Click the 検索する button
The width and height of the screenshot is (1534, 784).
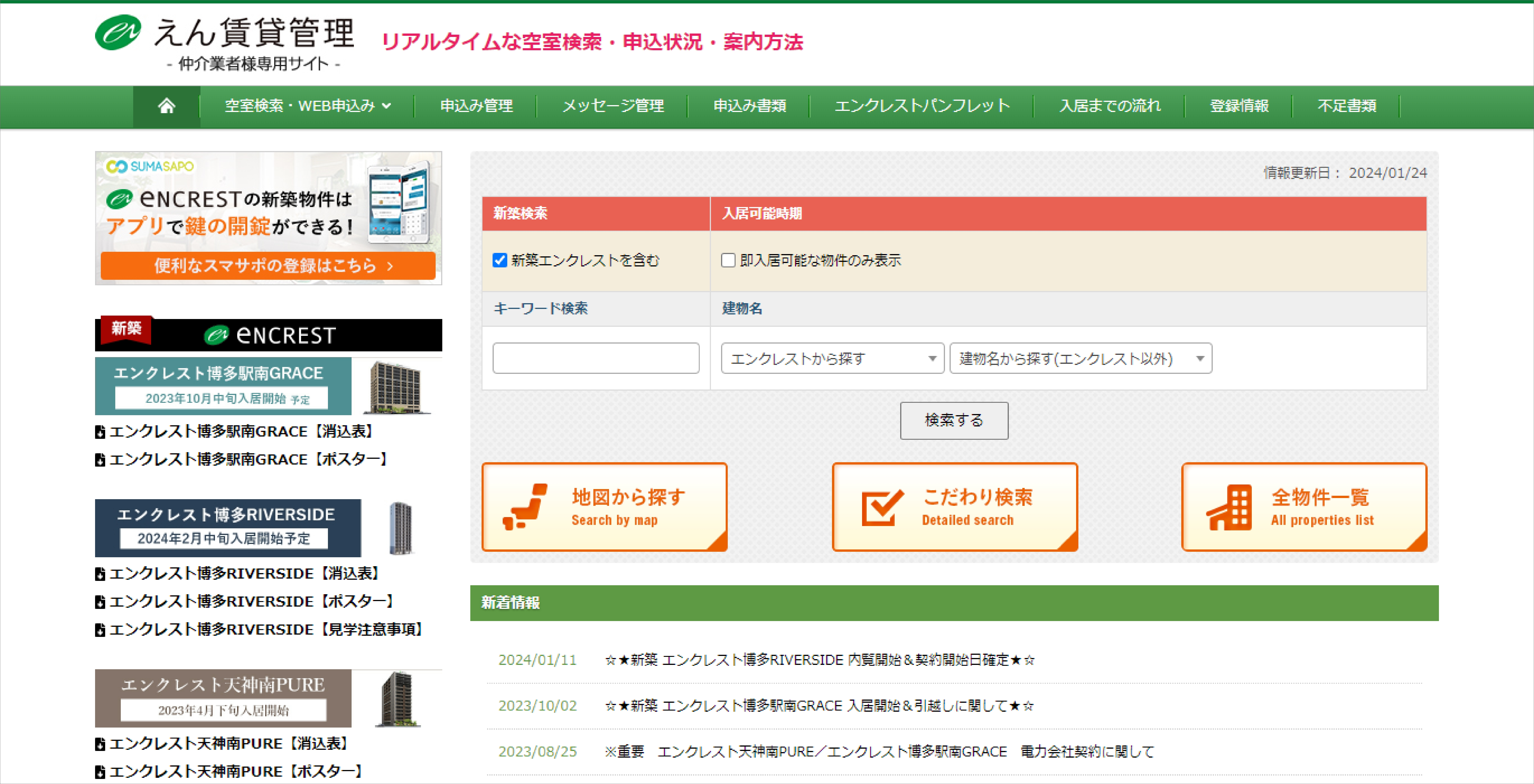954,421
